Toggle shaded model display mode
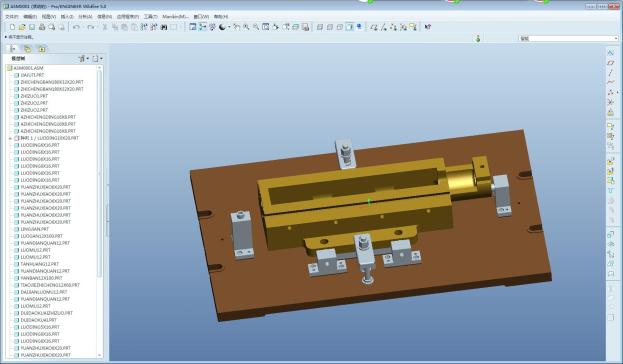 [x=350, y=27]
